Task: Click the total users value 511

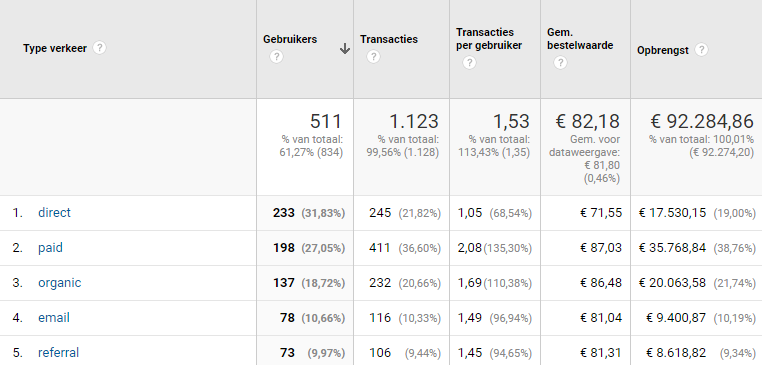Action: pos(326,122)
